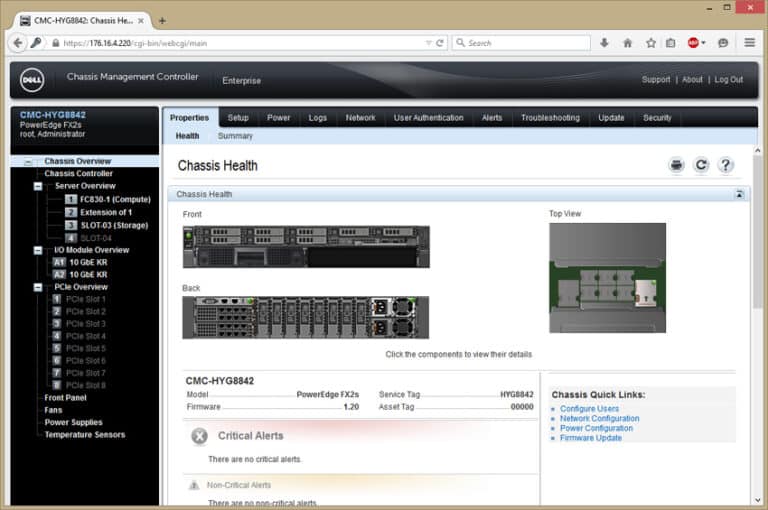Viewport: 768px width, 510px height.
Task: Reload page using address bar reload icon
Action: point(440,43)
